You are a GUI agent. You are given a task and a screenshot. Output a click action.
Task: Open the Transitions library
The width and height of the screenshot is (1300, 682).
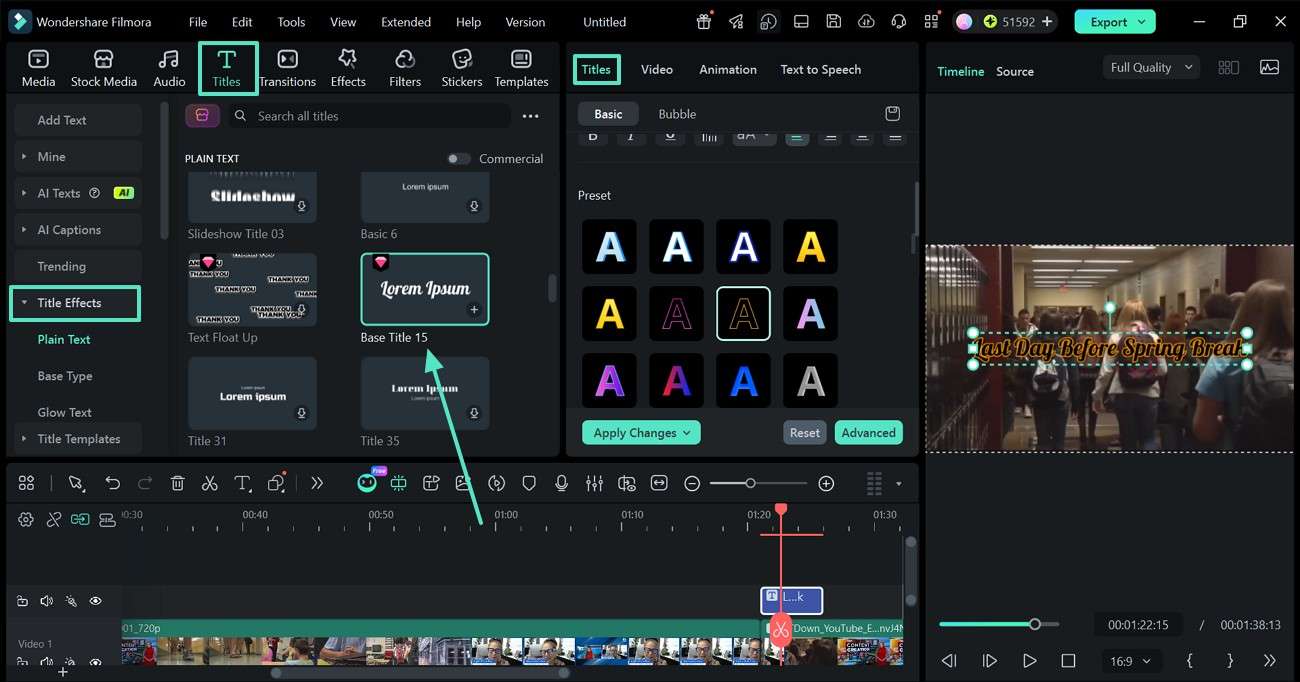(x=287, y=68)
